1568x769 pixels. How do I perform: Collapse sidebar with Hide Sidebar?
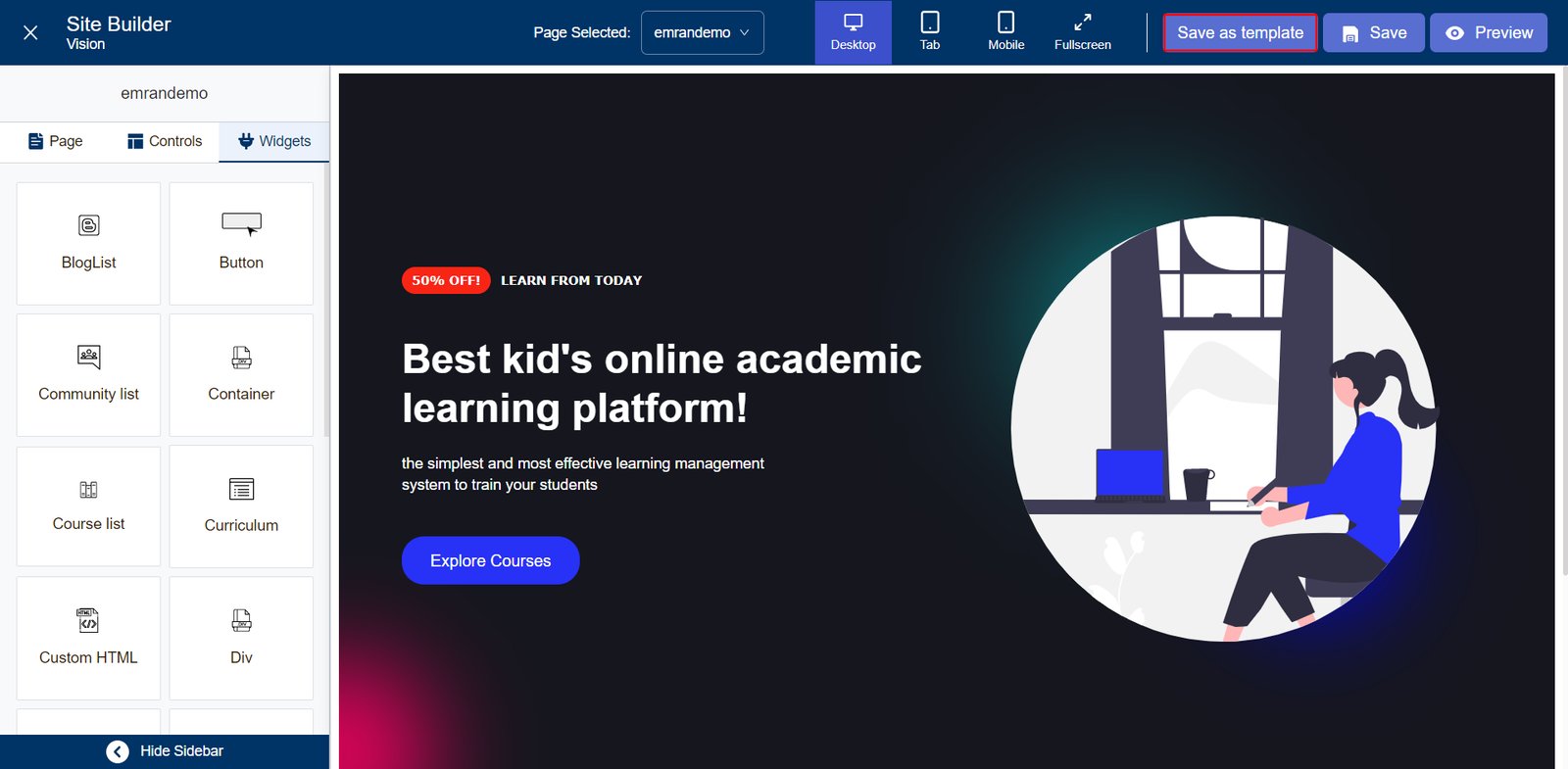click(165, 751)
